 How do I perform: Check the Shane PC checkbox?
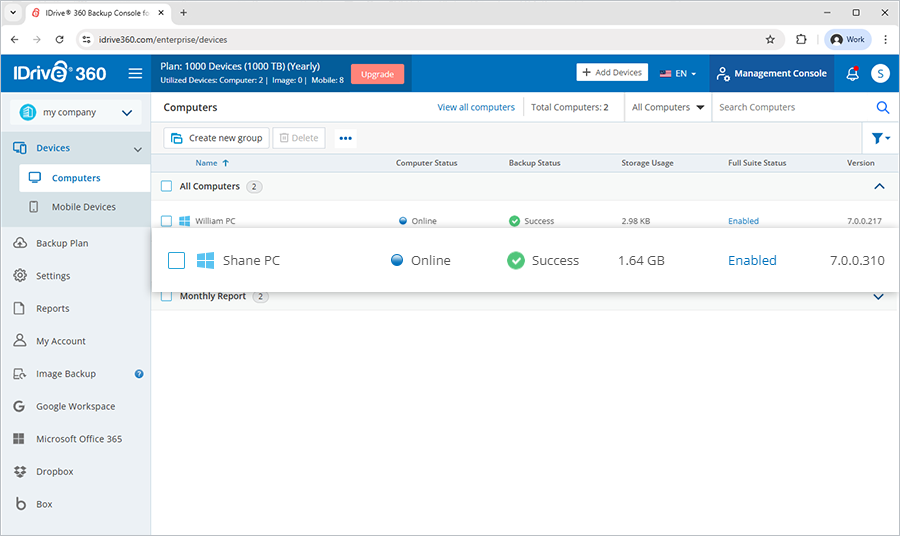coord(176,261)
